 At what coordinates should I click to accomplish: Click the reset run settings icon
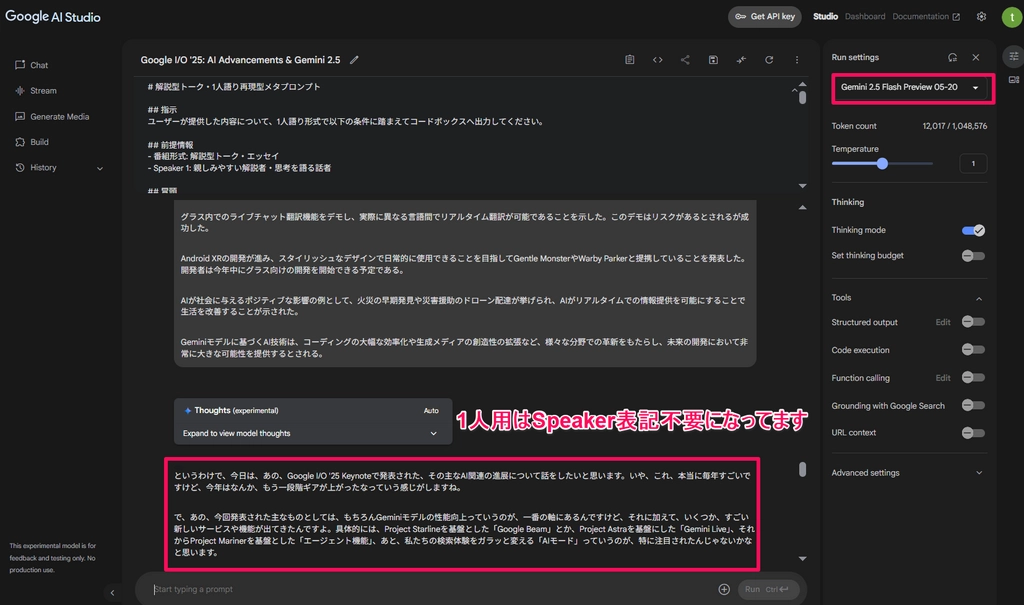(x=953, y=57)
